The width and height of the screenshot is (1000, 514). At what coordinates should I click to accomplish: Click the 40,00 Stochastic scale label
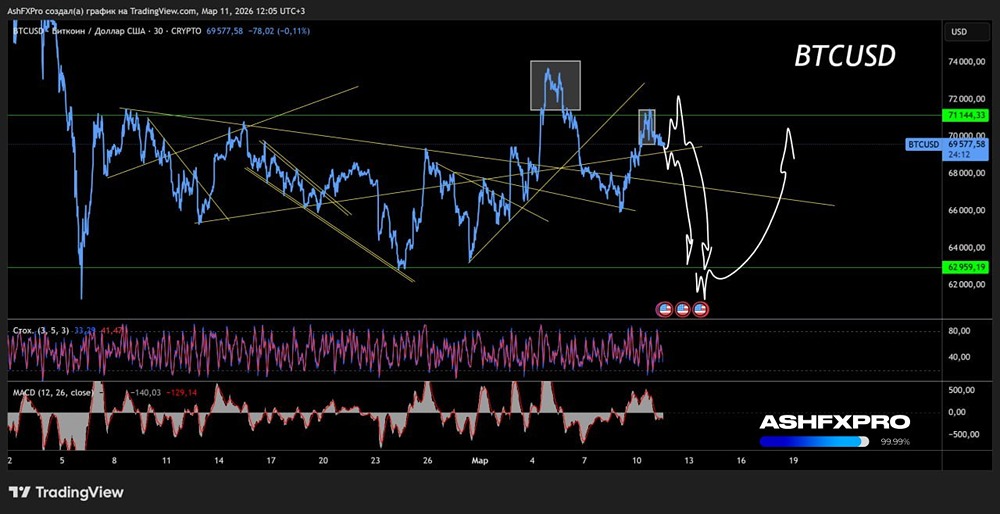(960, 357)
